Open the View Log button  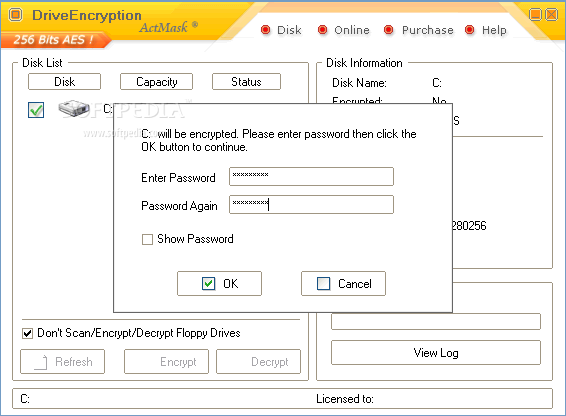[x=436, y=352]
